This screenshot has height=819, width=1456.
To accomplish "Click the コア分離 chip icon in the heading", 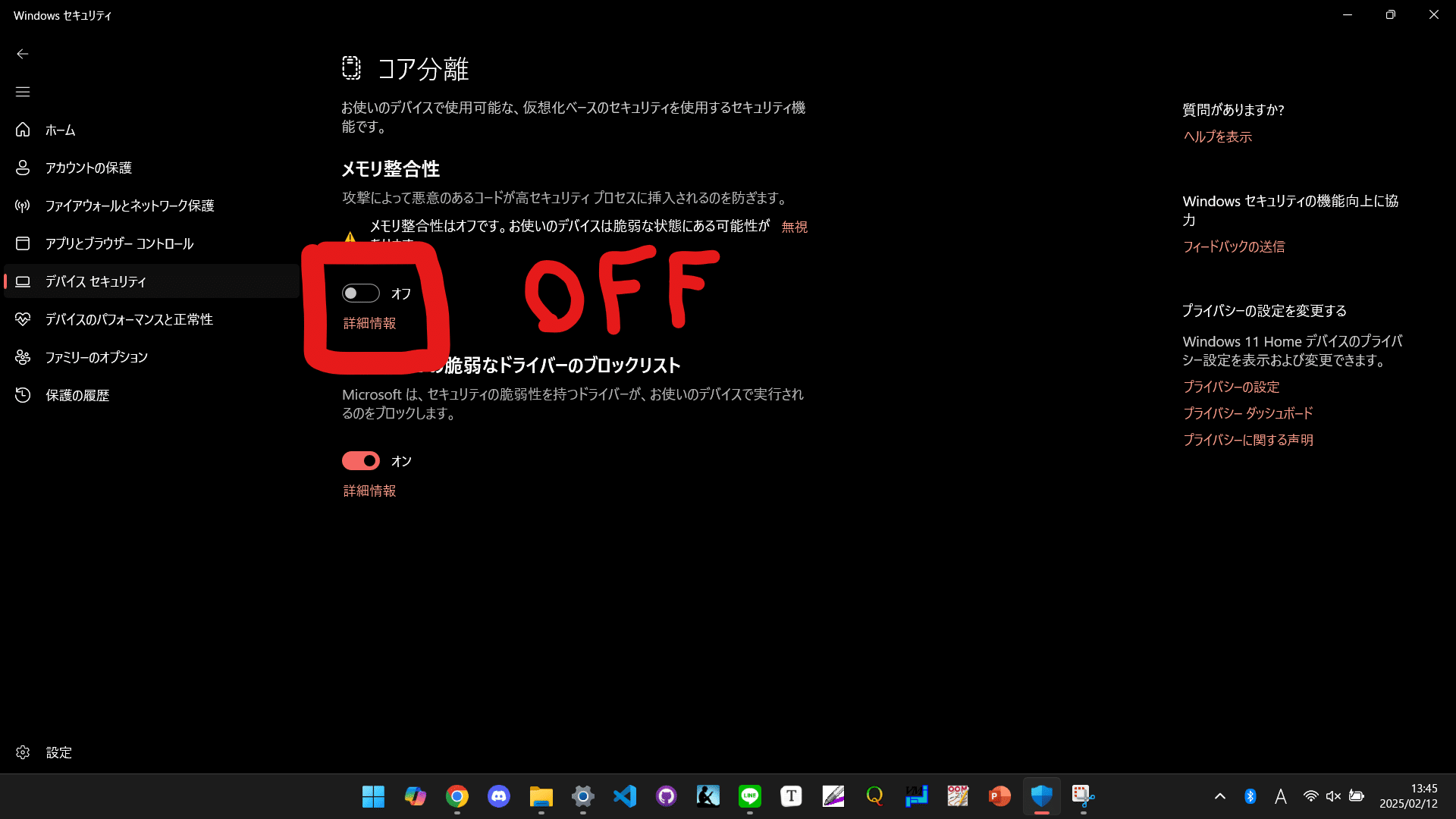I will 351,67.
